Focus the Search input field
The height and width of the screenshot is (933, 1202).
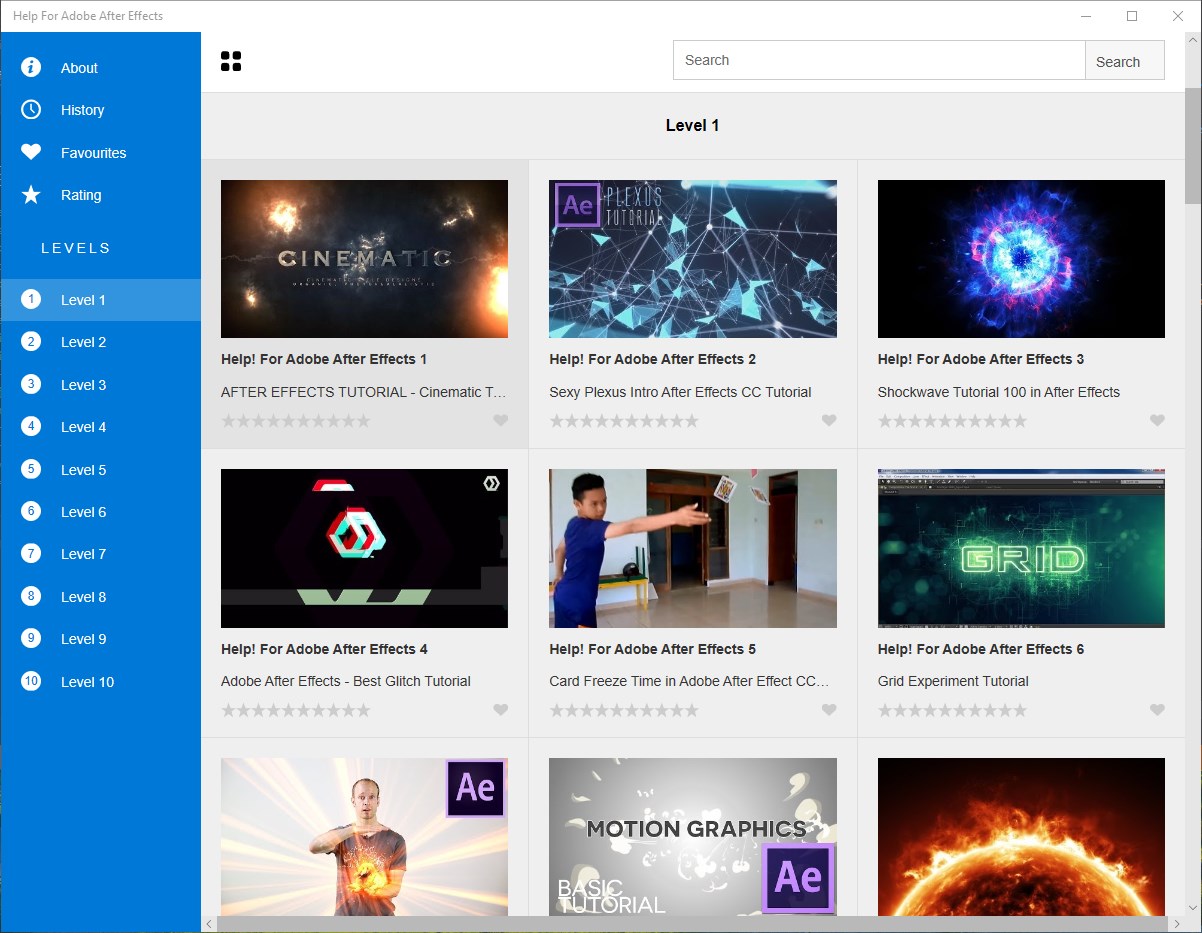[879, 60]
